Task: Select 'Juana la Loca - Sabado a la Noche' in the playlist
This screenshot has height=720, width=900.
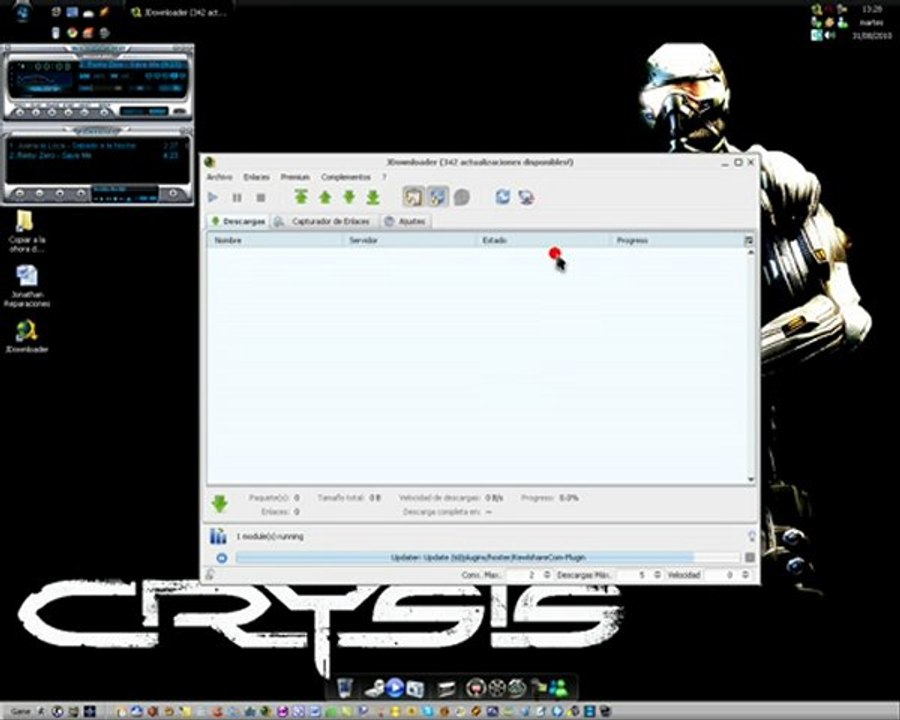Action: coord(94,146)
